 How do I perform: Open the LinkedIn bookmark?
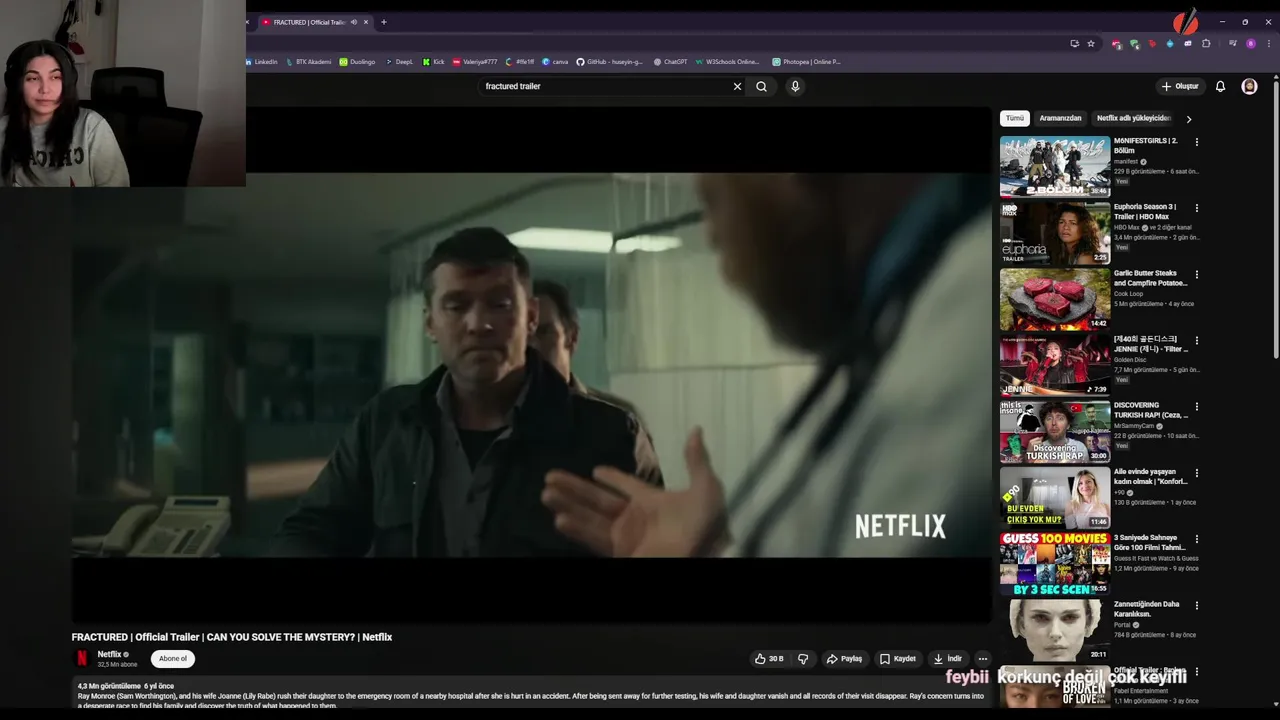tap(262, 62)
